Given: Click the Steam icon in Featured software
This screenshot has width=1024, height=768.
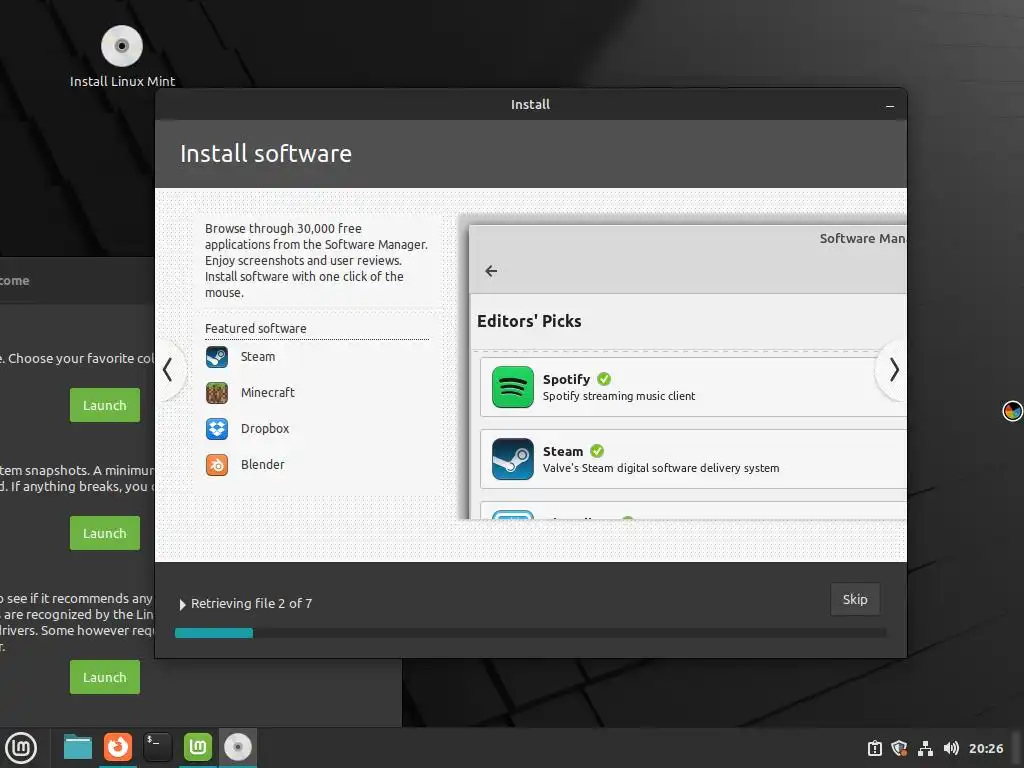Looking at the screenshot, I should [x=217, y=357].
